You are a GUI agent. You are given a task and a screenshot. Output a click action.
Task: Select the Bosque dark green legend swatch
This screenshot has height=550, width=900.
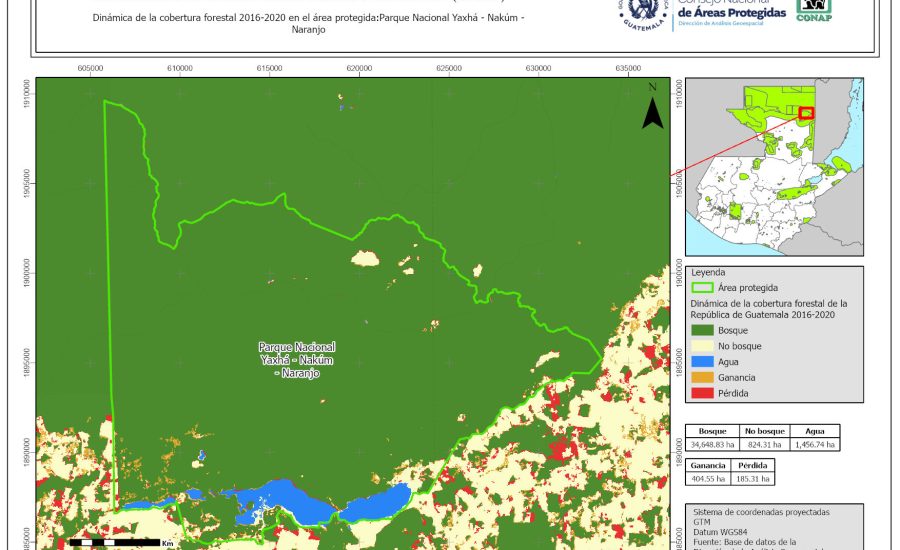pos(702,329)
